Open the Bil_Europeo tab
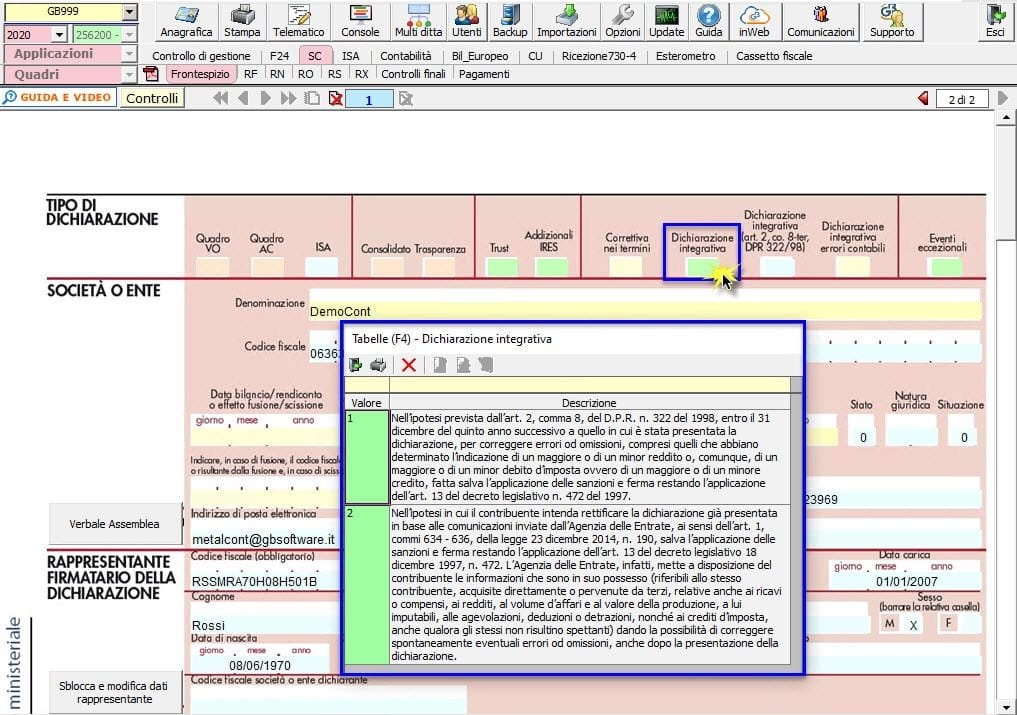Viewport: 1017px width, 715px height. point(480,56)
